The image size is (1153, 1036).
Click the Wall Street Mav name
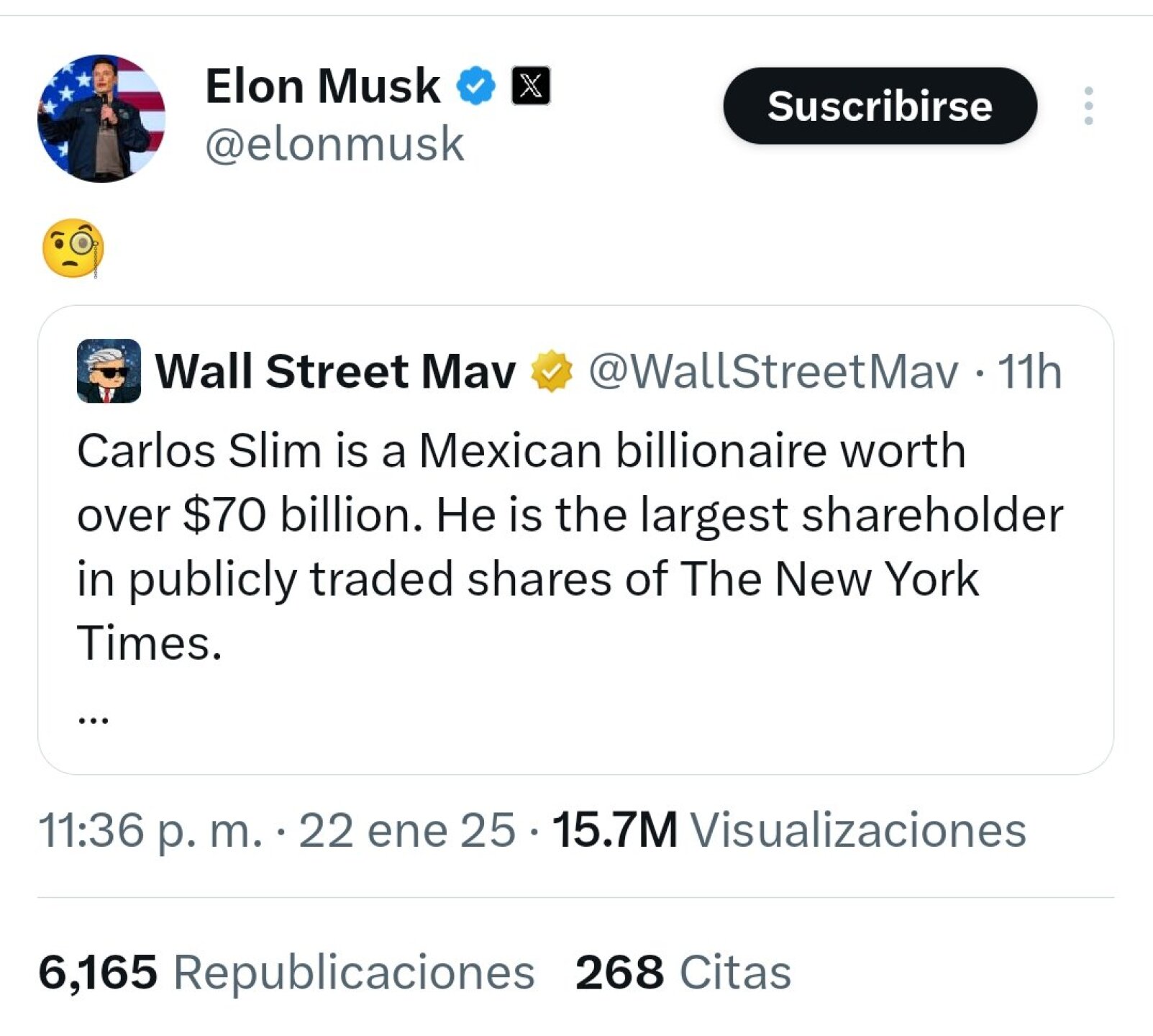point(335,371)
